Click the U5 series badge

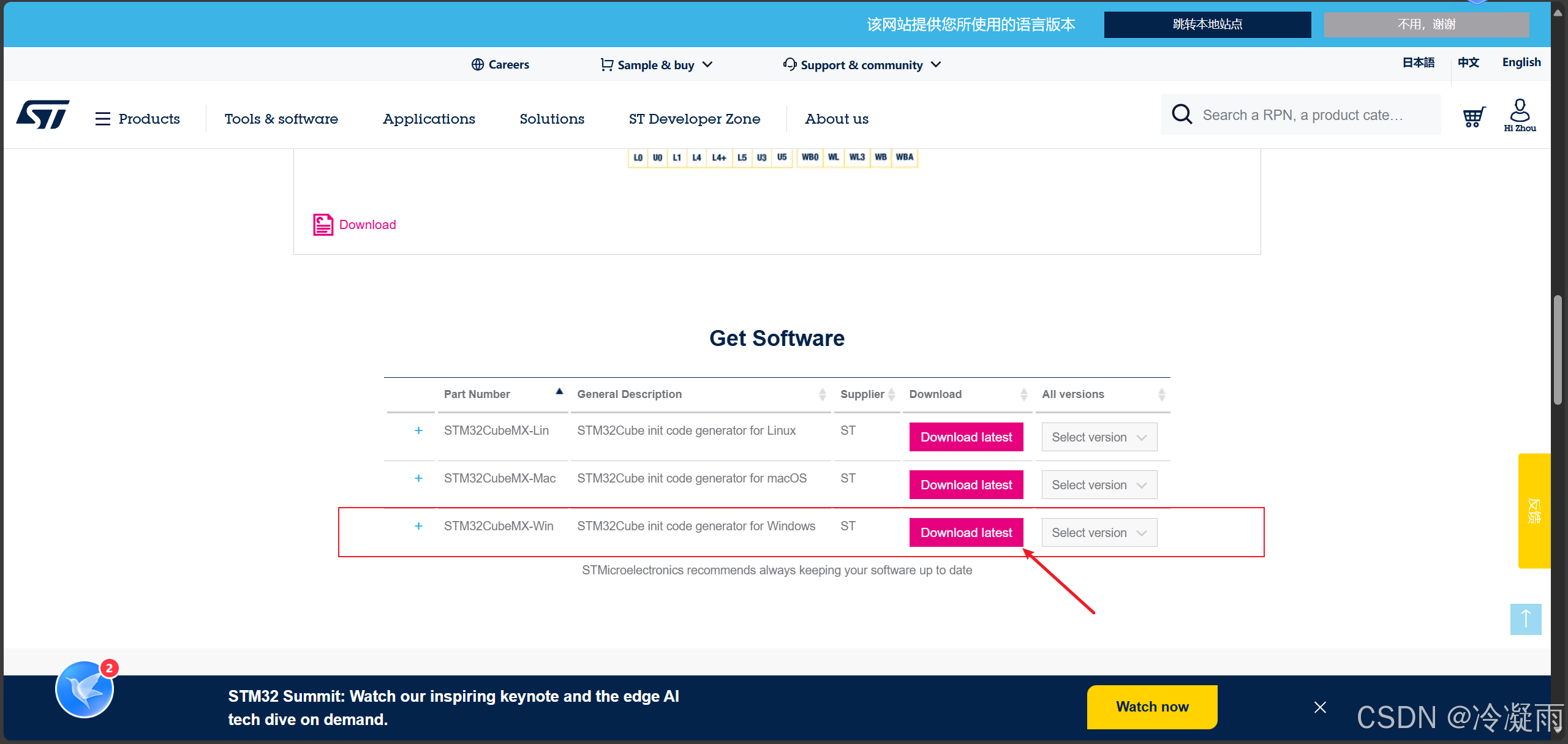[782, 157]
